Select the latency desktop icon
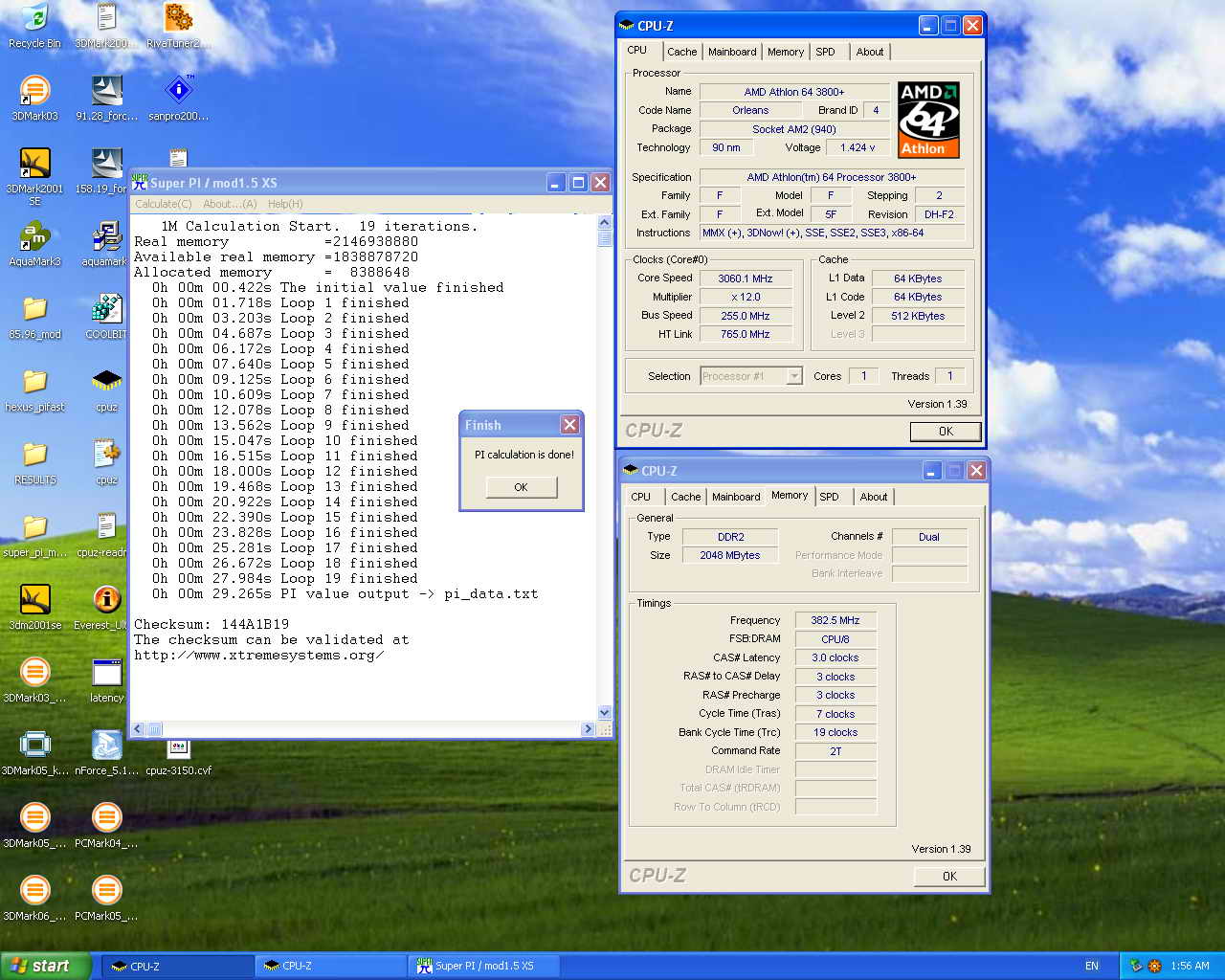This screenshot has height=980, width=1225. click(x=106, y=679)
